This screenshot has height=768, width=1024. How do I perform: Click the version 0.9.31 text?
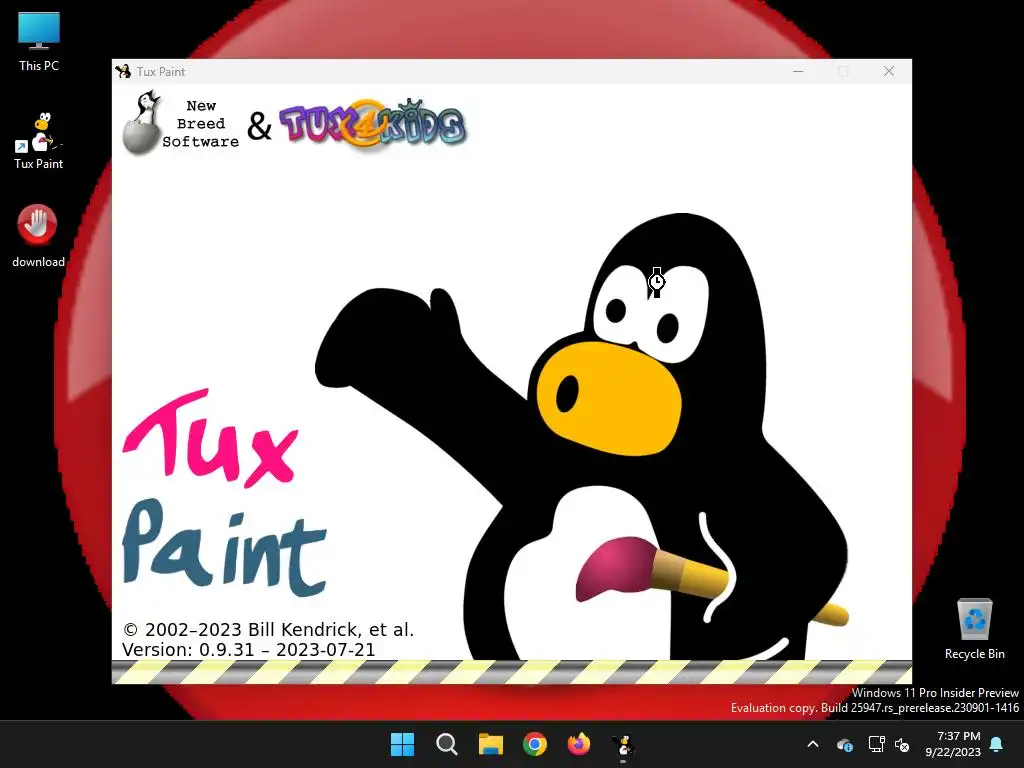249,650
